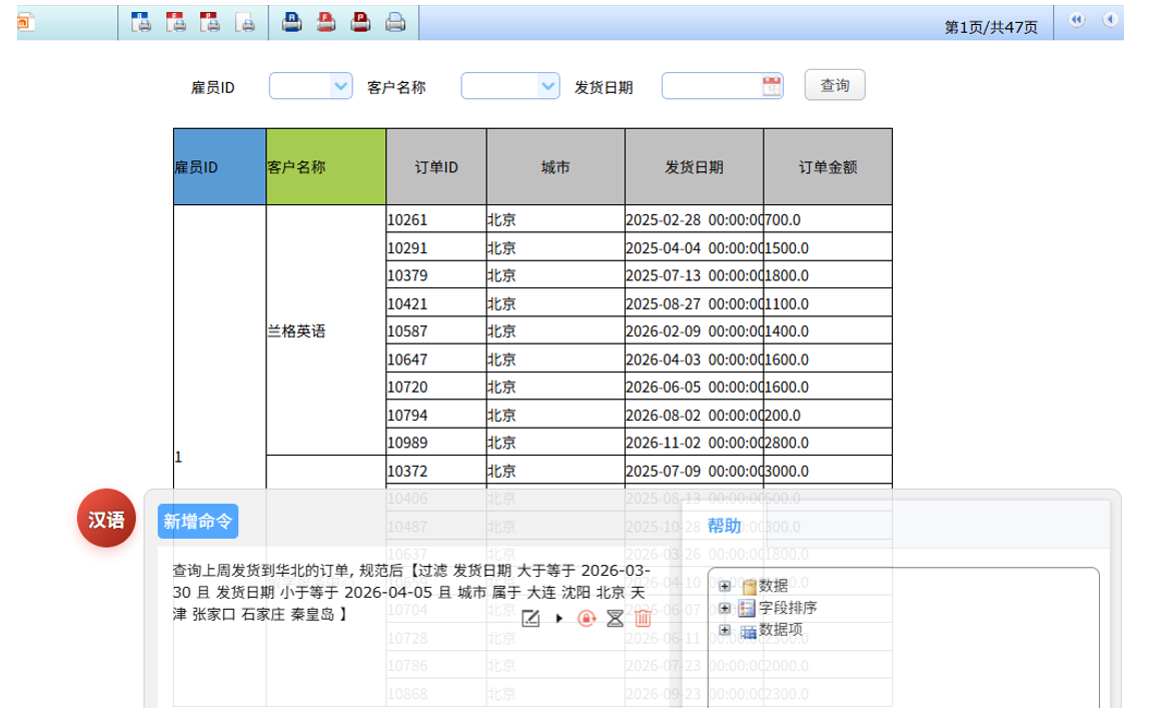
Task: Click order ID cell 10379
Action: [436, 276]
